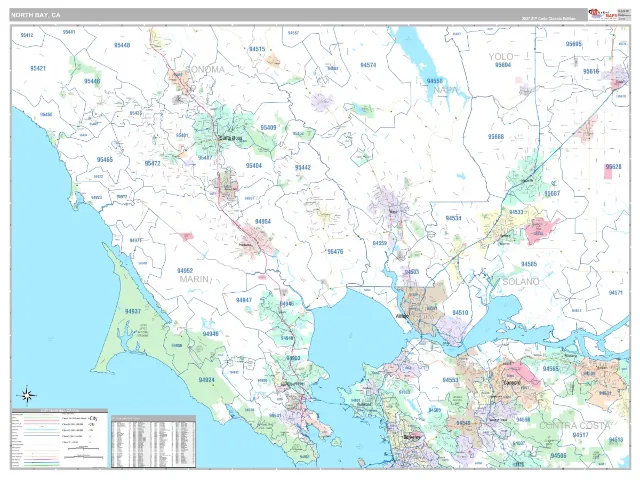
Task: Click ZIP code 94946
Action: click(210, 334)
